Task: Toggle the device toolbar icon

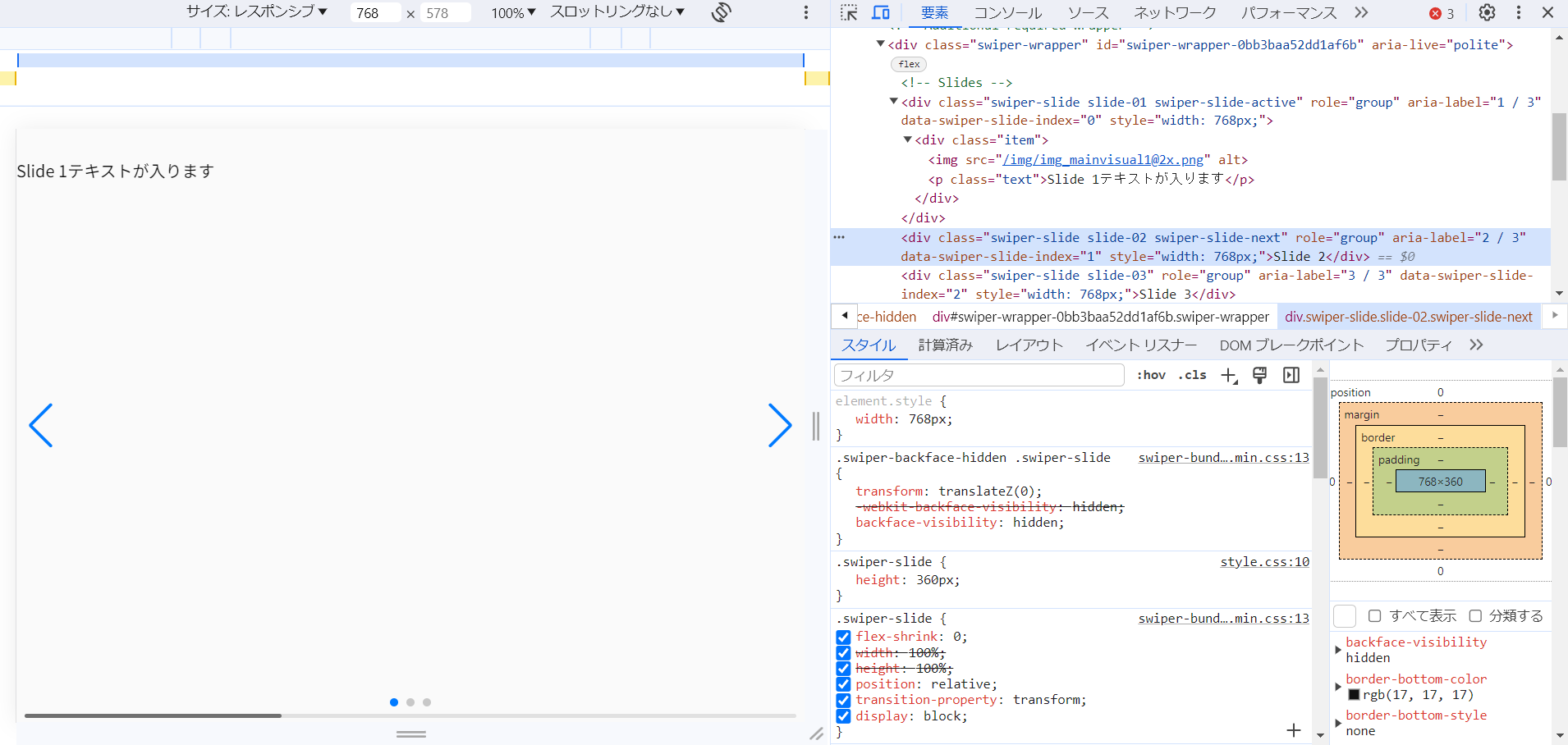Action: 881,12
